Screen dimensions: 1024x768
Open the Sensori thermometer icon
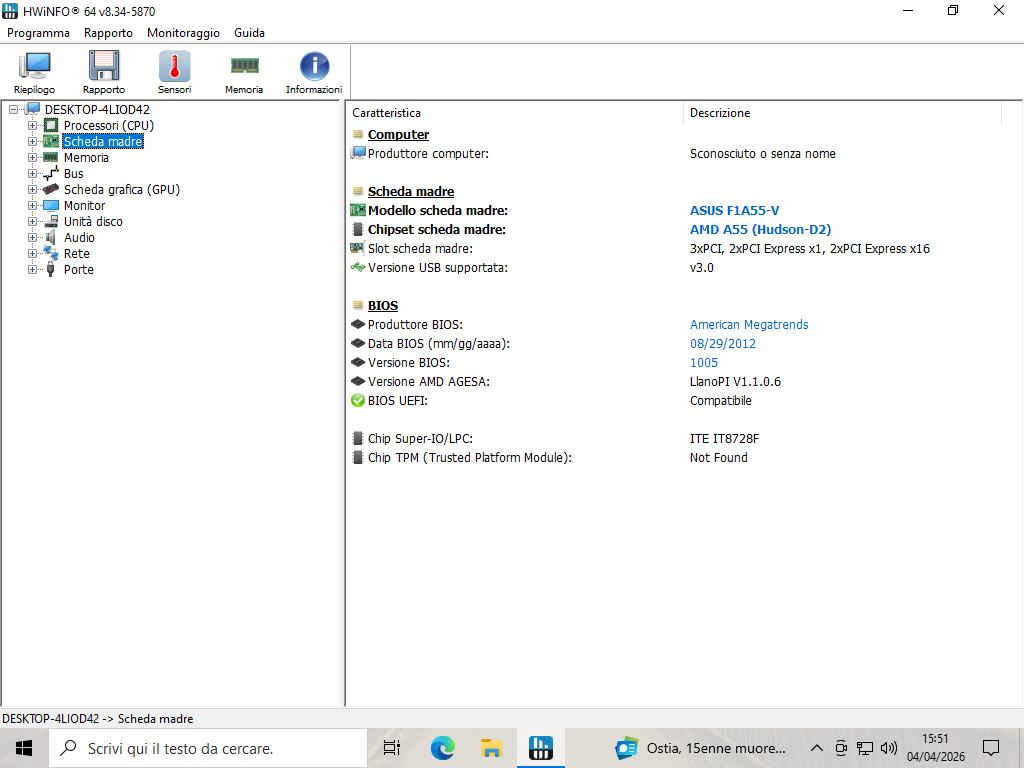pyautogui.click(x=174, y=72)
